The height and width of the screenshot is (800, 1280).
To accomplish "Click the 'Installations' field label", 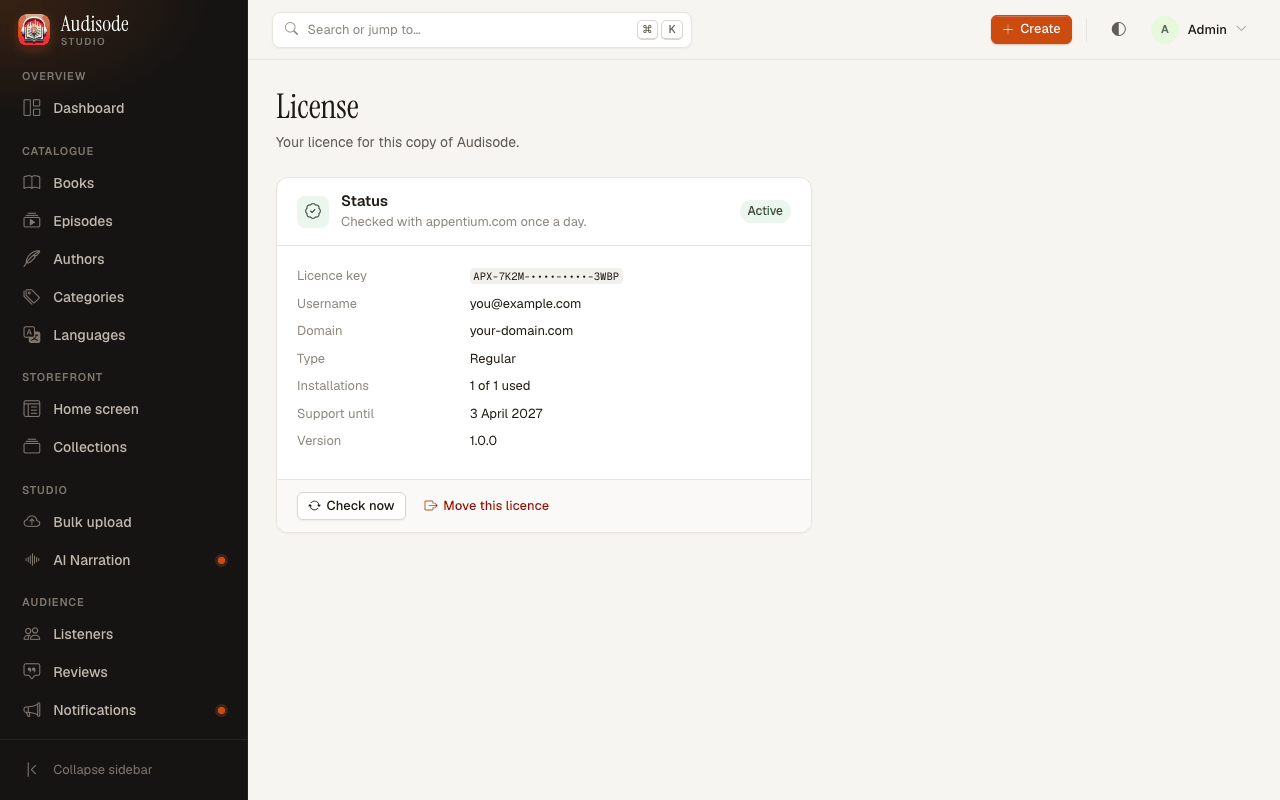I will click(x=333, y=386).
